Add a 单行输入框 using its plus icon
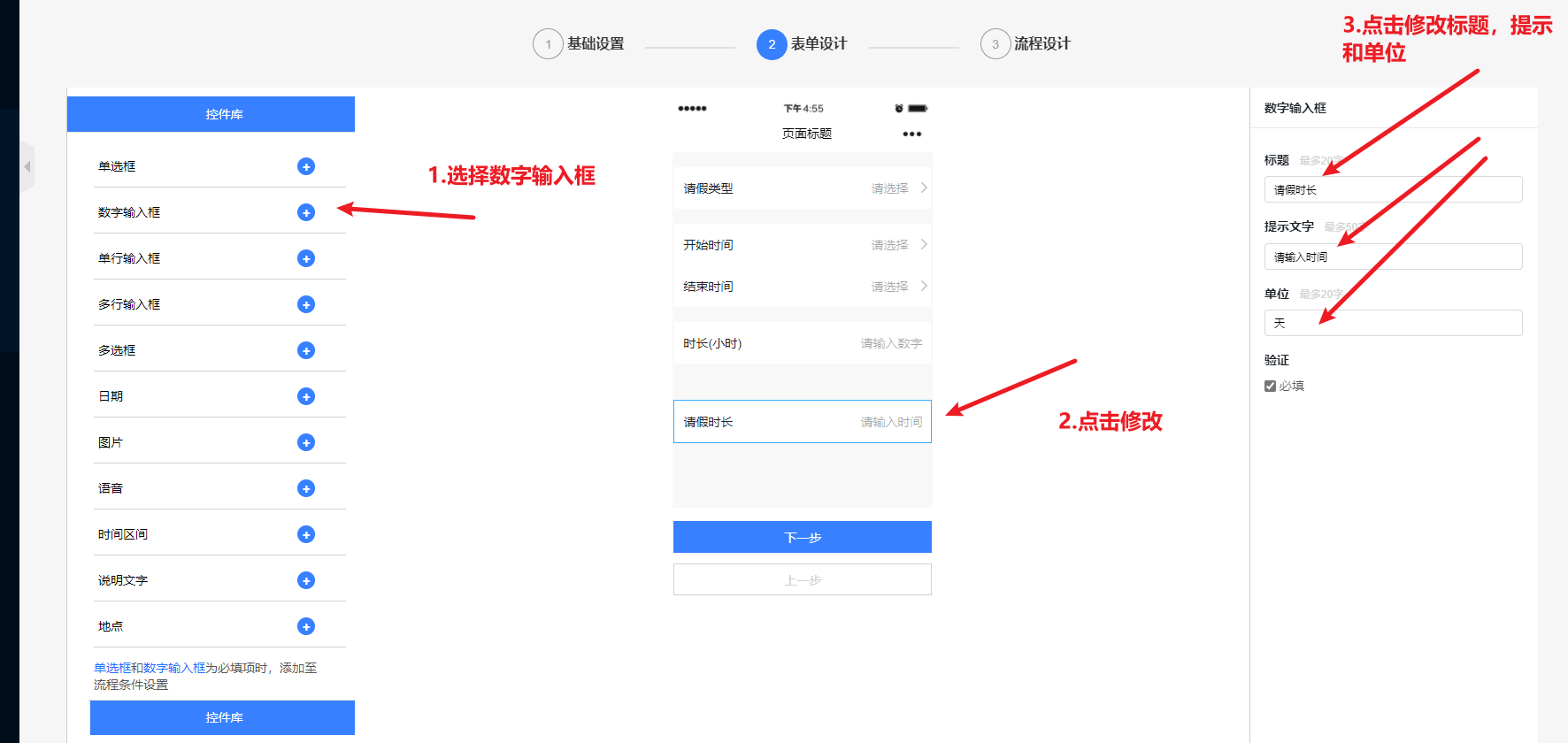Screen dimensions: 1568x743 (x=306, y=258)
